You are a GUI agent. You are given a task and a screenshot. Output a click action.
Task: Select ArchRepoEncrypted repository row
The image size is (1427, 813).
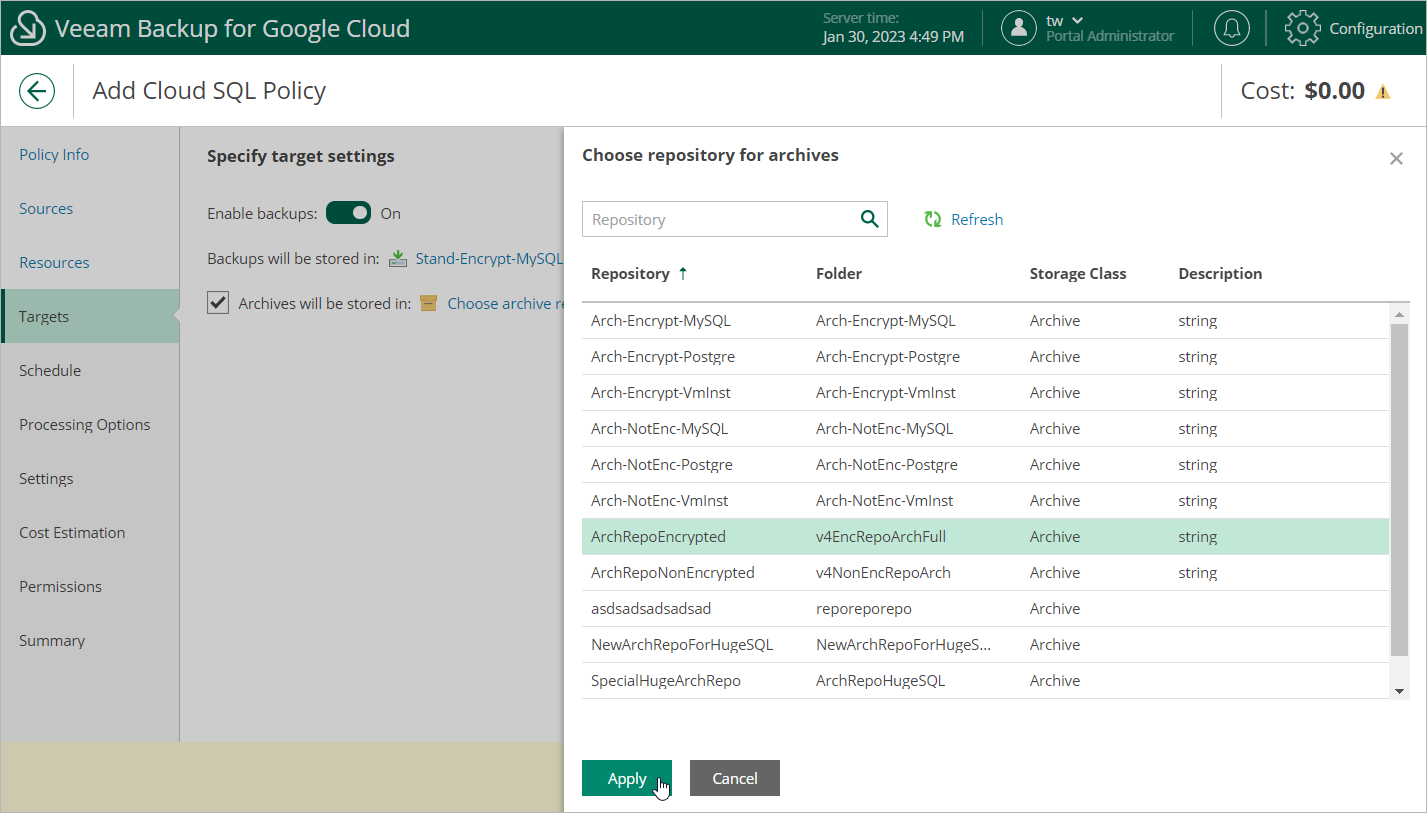(985, 537)
